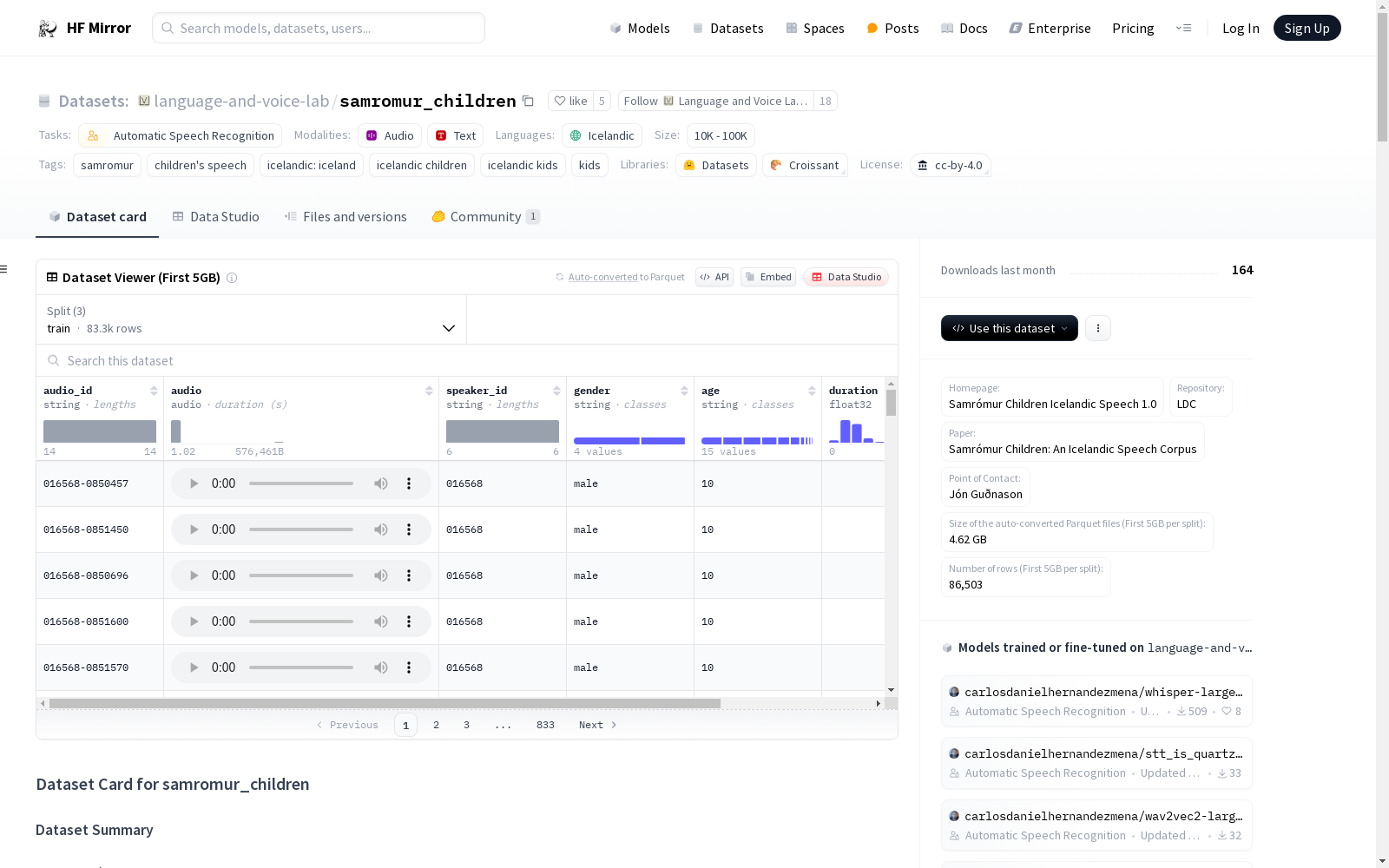The width and height of the screenshot is (1389, 868).
Task: Sort by the gender column
Action: point(684,391)
